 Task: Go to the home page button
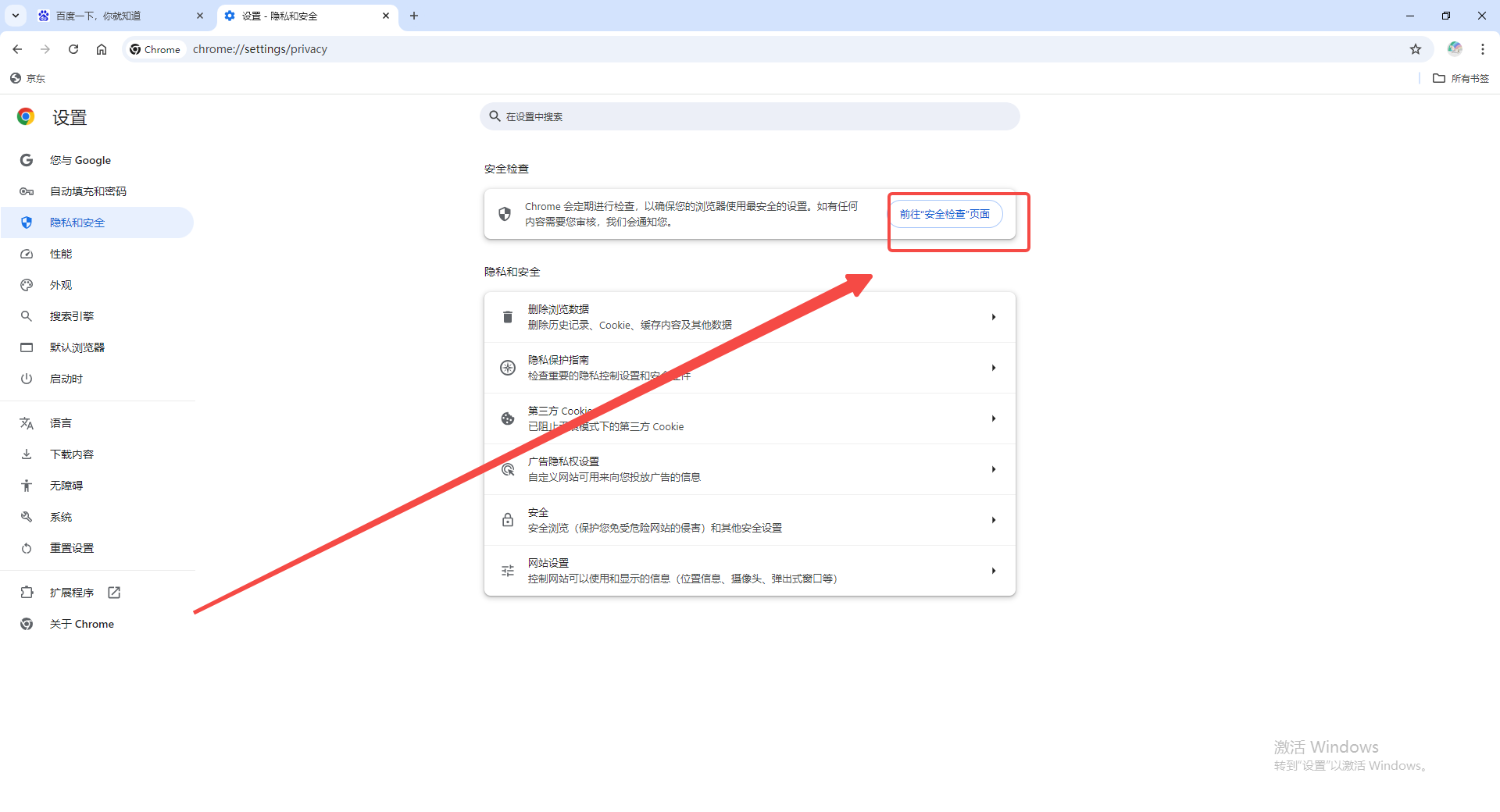(102, 49)
